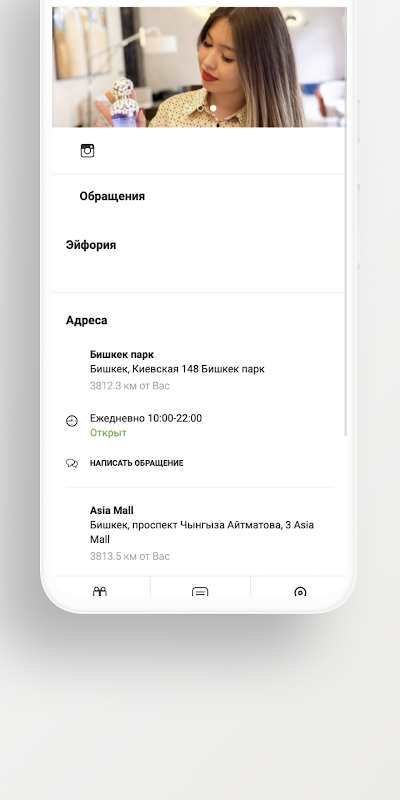This screenshot has height=800, width=400.
Task: Click НАПИСАТЬ ОБРАЩЕНИЕ link
Action: point(137,463)
